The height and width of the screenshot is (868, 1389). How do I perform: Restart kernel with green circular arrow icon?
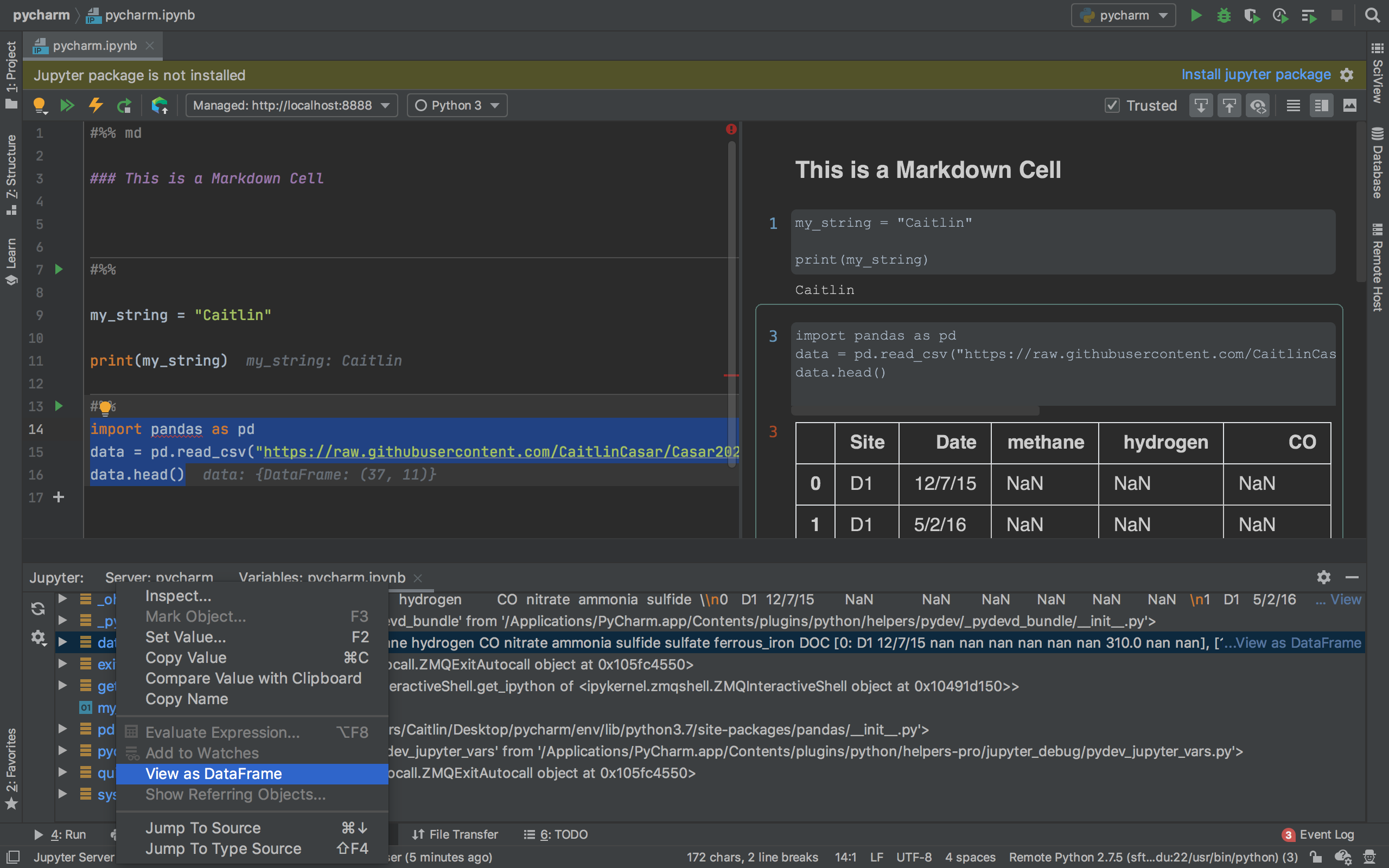[x=124, y=106]
